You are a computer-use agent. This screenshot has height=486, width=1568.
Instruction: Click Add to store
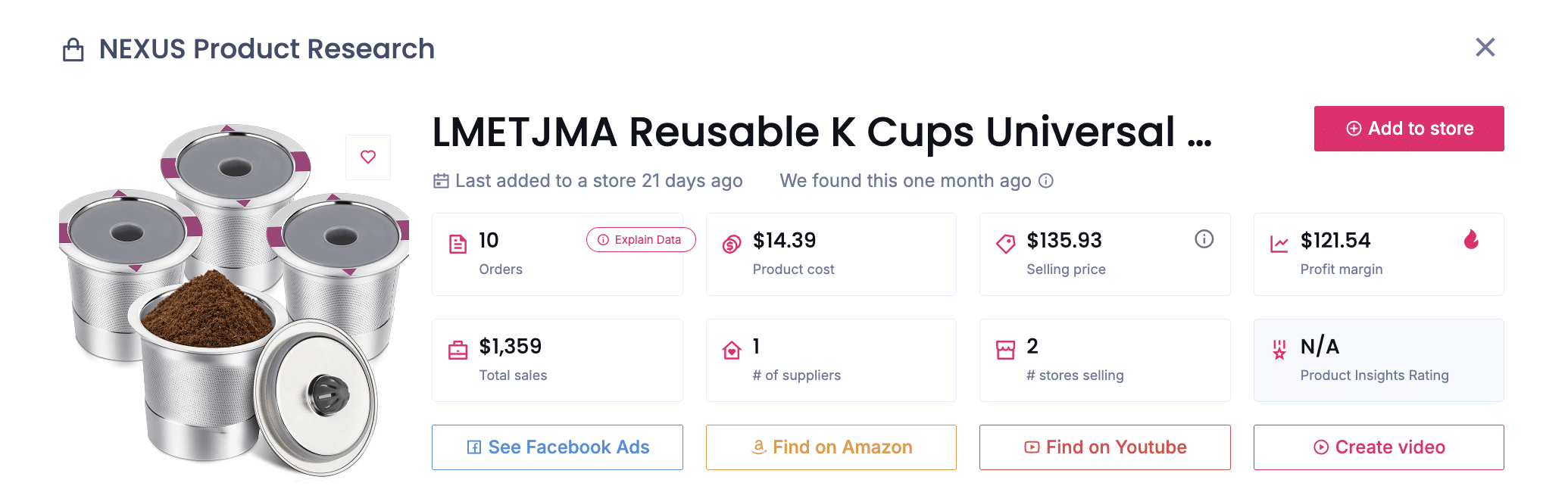(x=1408, y=128)
